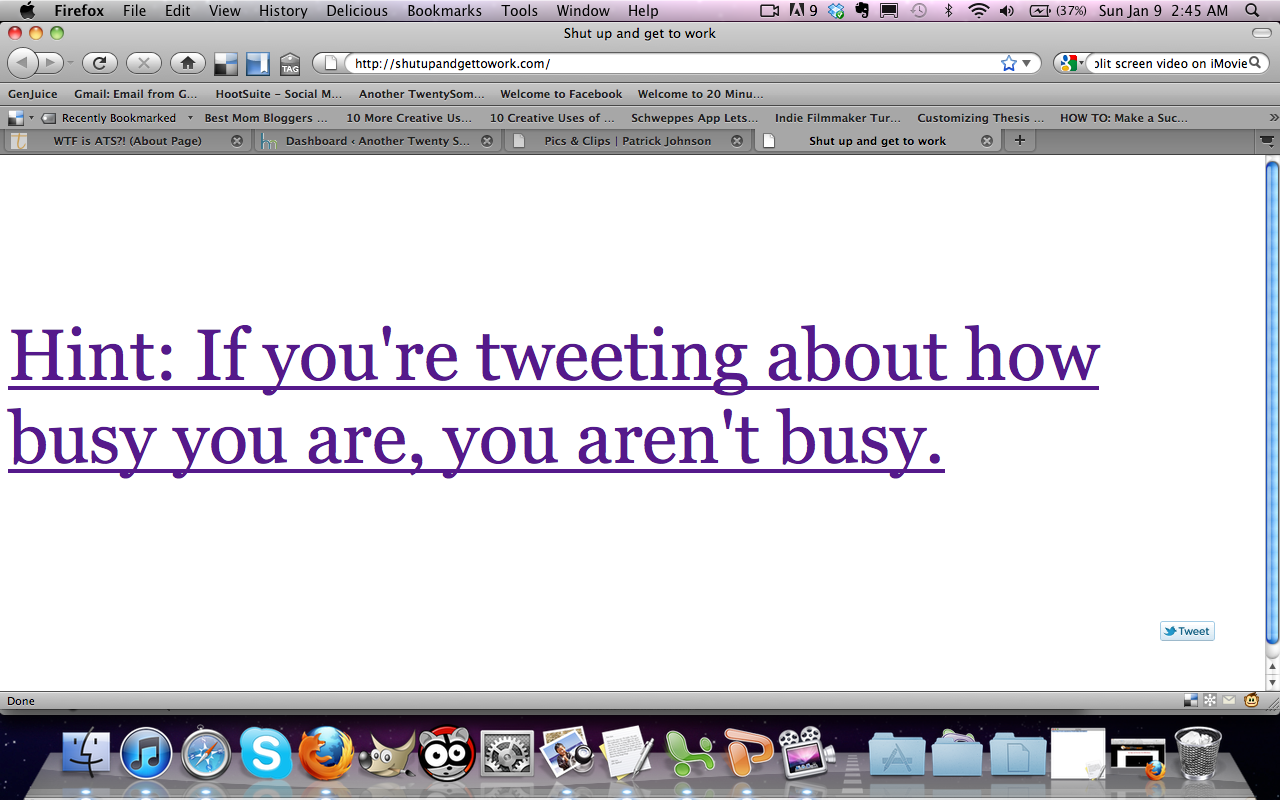
Task: Open Delicious bookmarks checkerboard icon in navigation toolbar
Action: point(227,64)
